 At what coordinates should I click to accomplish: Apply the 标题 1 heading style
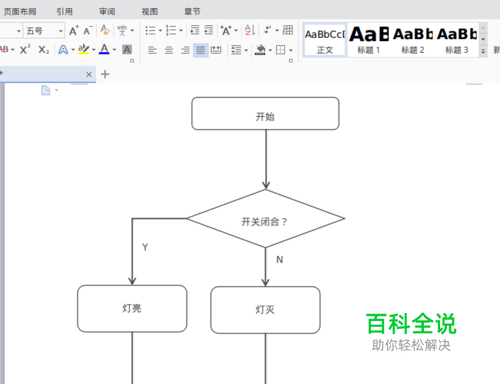369,40
